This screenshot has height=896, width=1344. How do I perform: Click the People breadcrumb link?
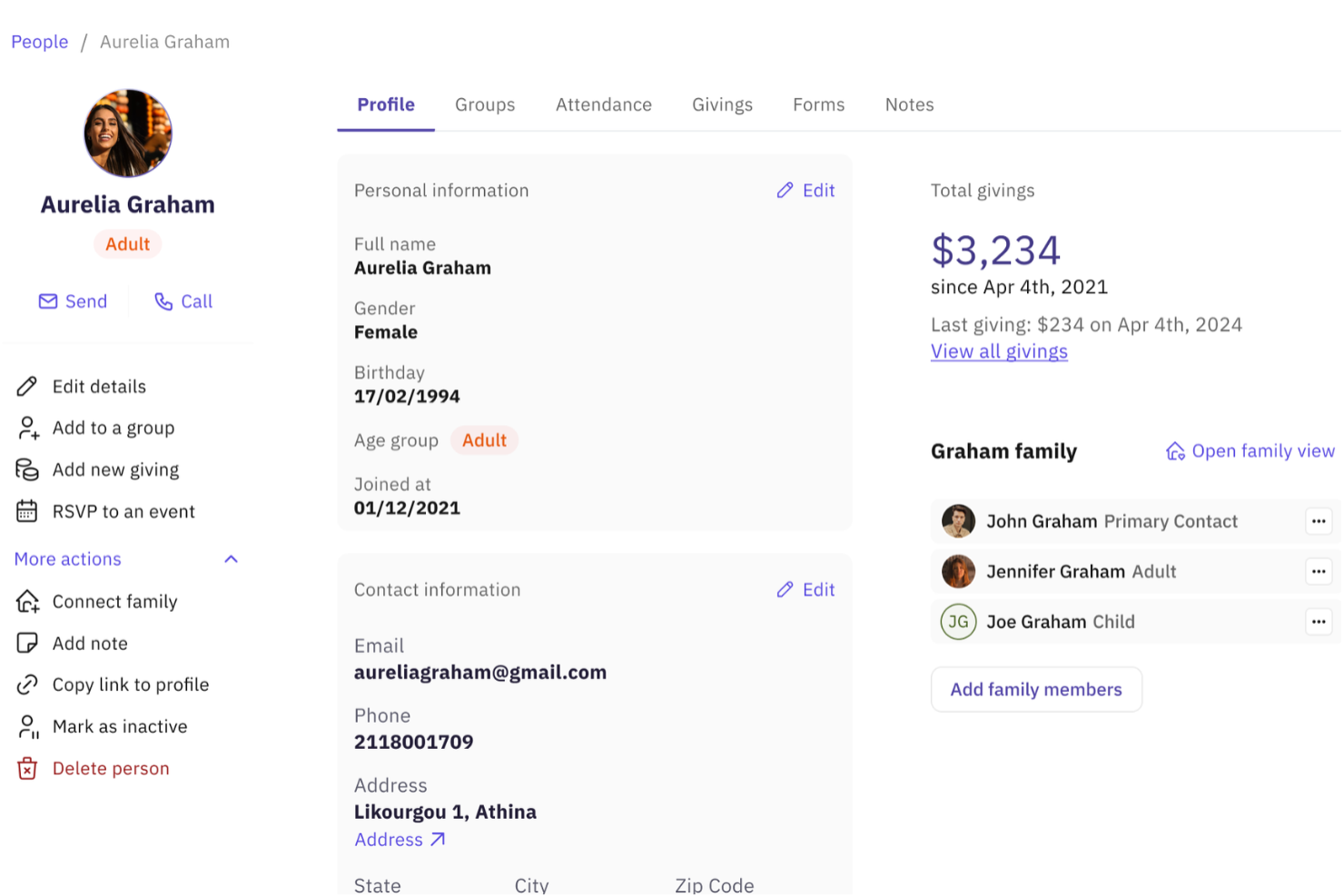pos(39,42)
